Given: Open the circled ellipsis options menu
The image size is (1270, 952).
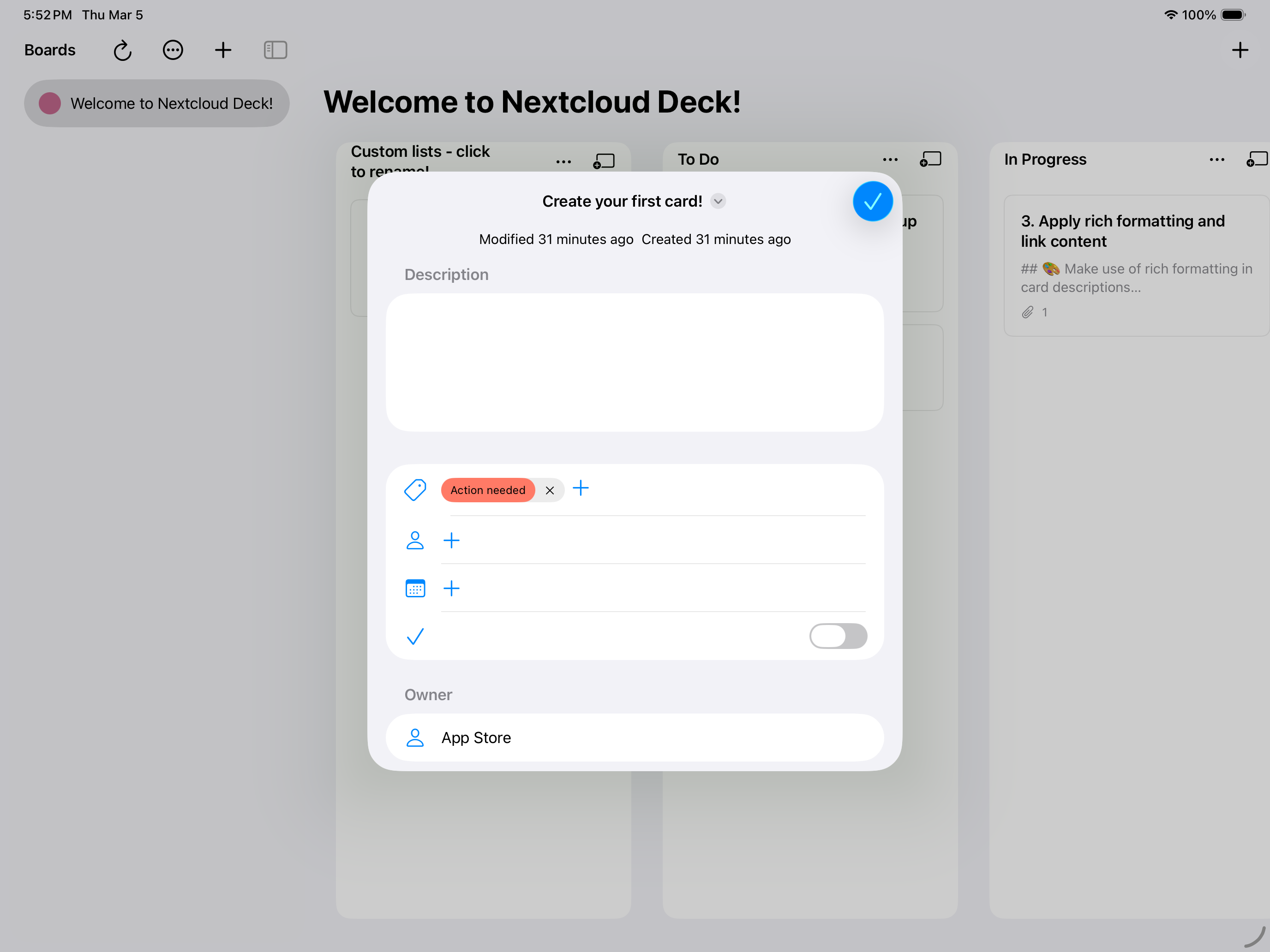Looking at the screenshot, I should click(x=173, y=50).
